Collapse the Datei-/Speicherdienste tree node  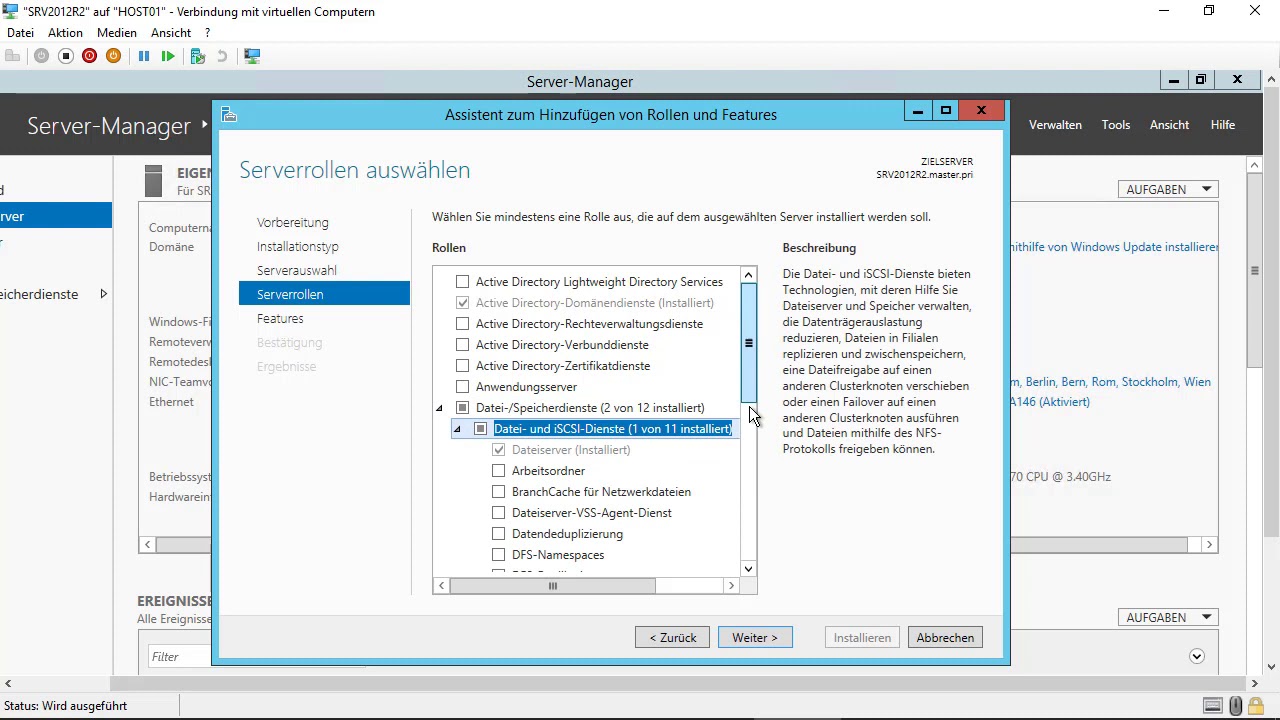pyautogui.click(x=439, y=408)
